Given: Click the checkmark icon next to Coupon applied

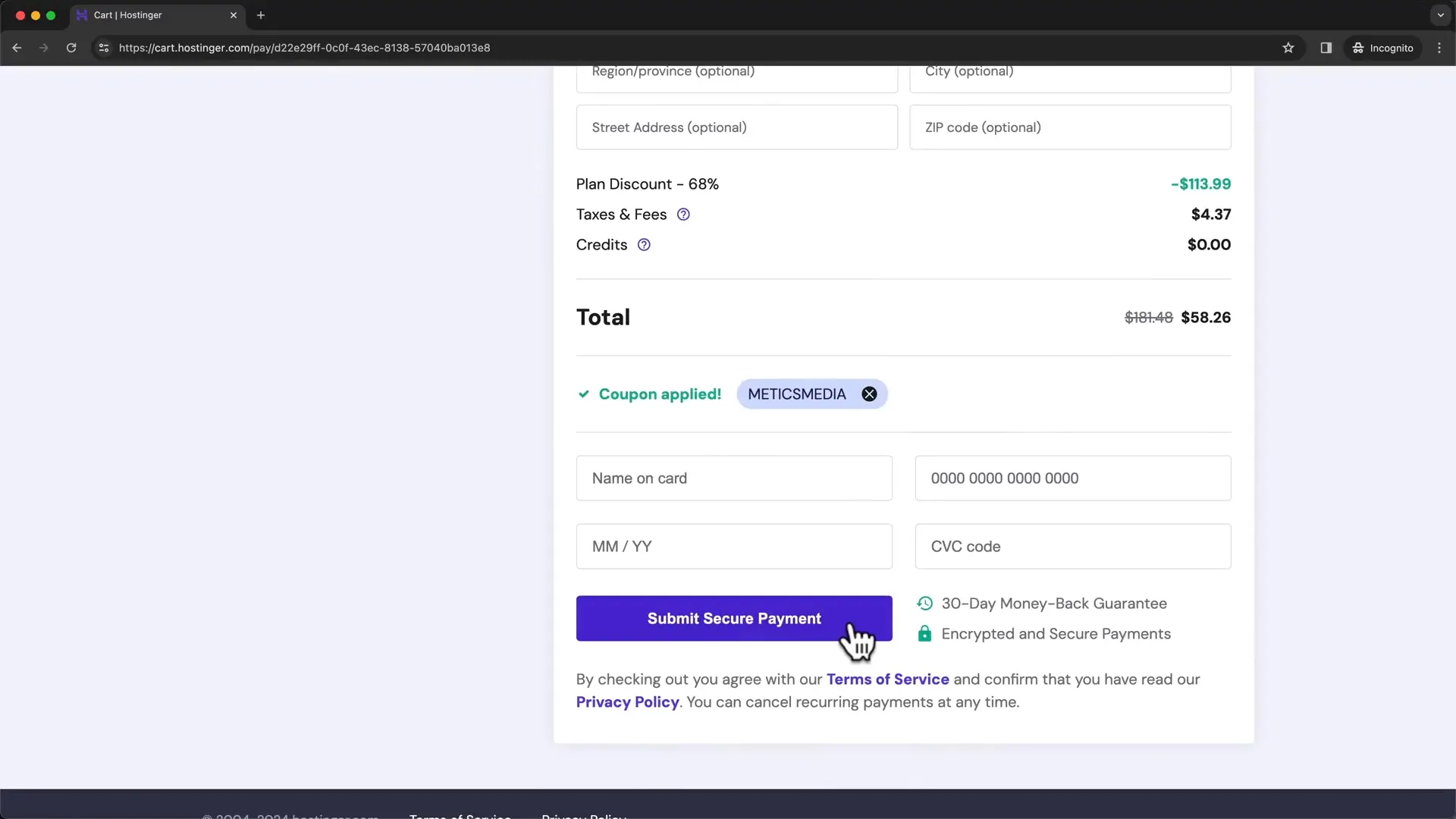Looking at the screenshot, I should [x=583, y=393].
